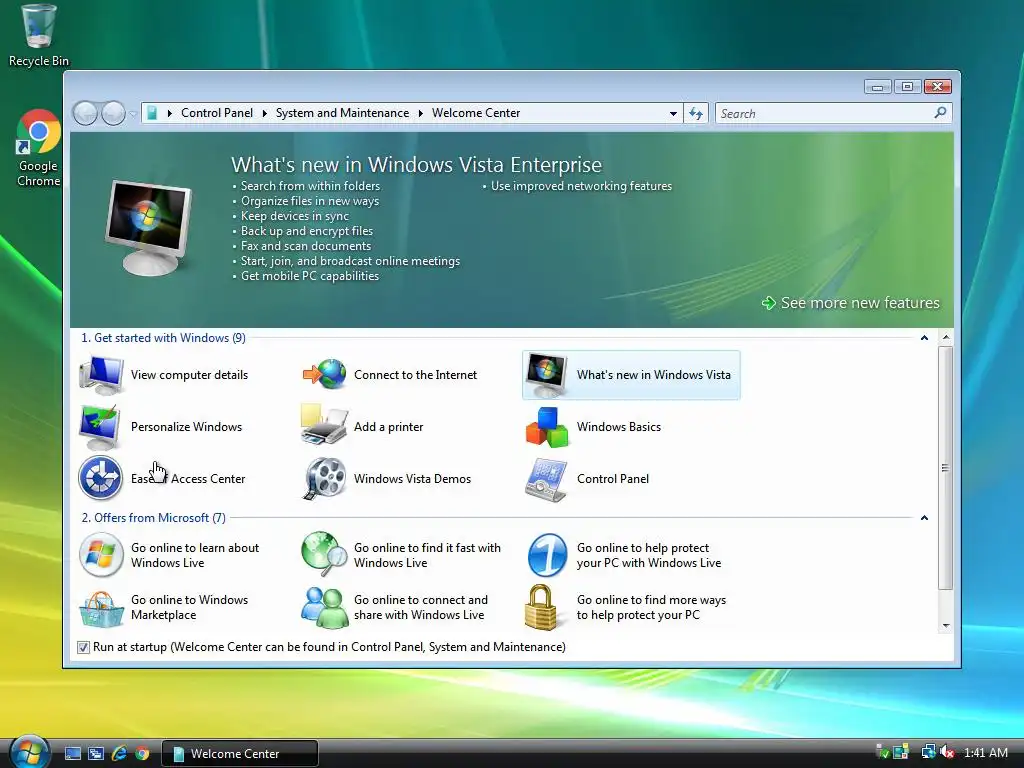1024x768 pixels.
Task: Expand root arrow before Control Panel breadcrumb
Action: pos(170,114)
